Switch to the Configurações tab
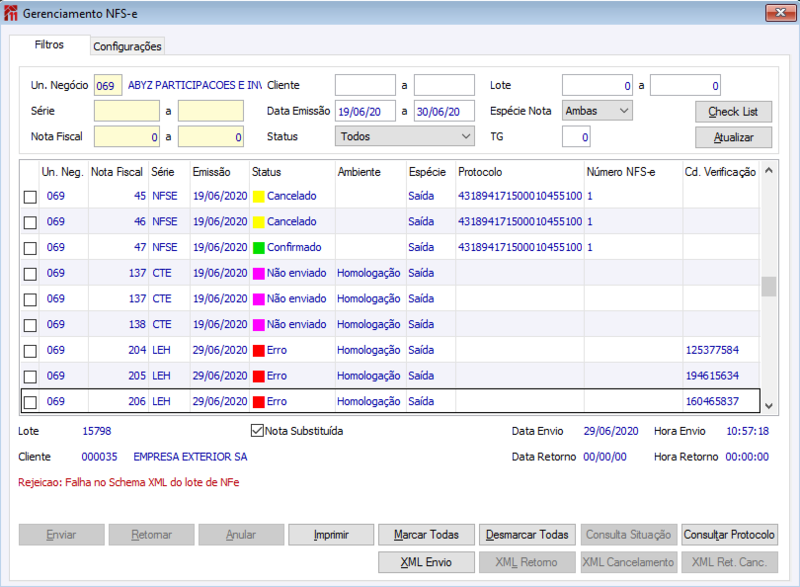This screenshot has width=800, height=587. pyautogui.click(x=127, y=46)
